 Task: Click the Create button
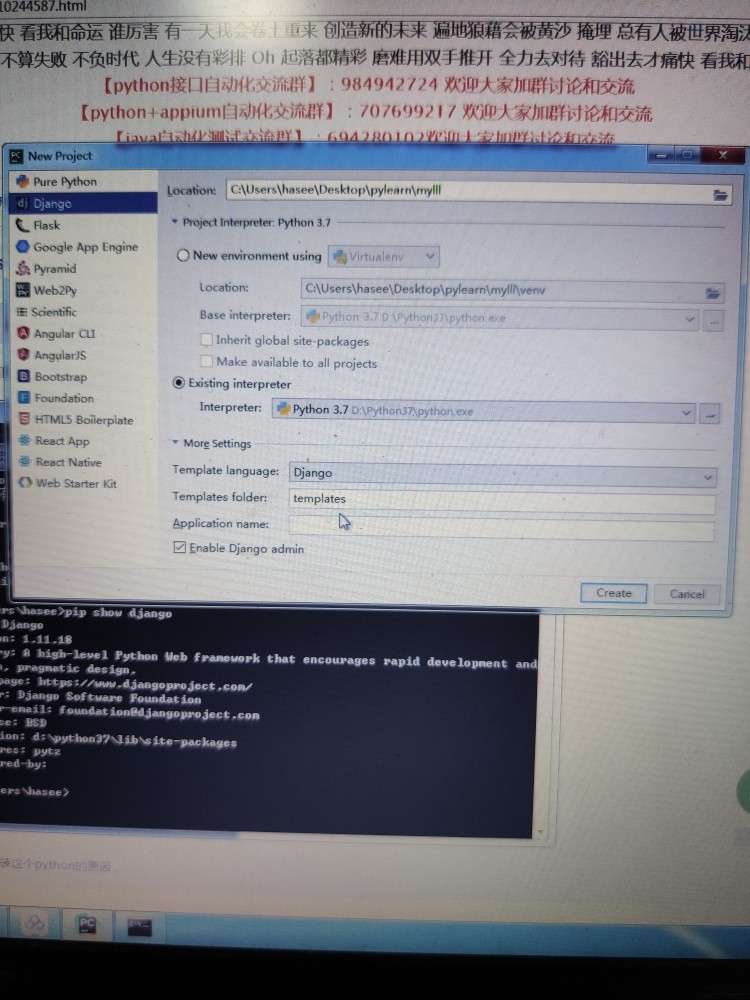tap(614, 593)
